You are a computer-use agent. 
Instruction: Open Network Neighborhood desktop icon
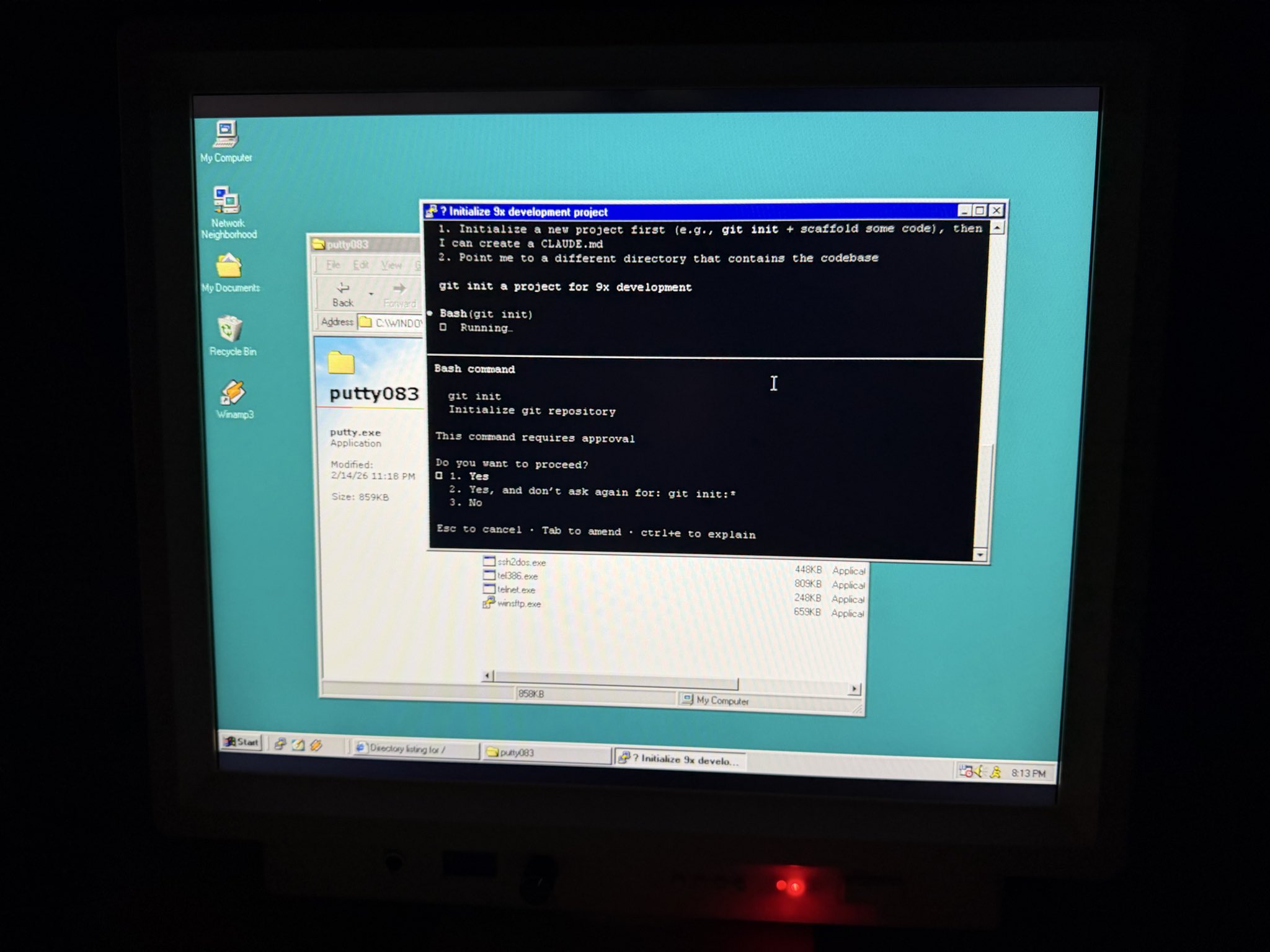tap(227, 201)
